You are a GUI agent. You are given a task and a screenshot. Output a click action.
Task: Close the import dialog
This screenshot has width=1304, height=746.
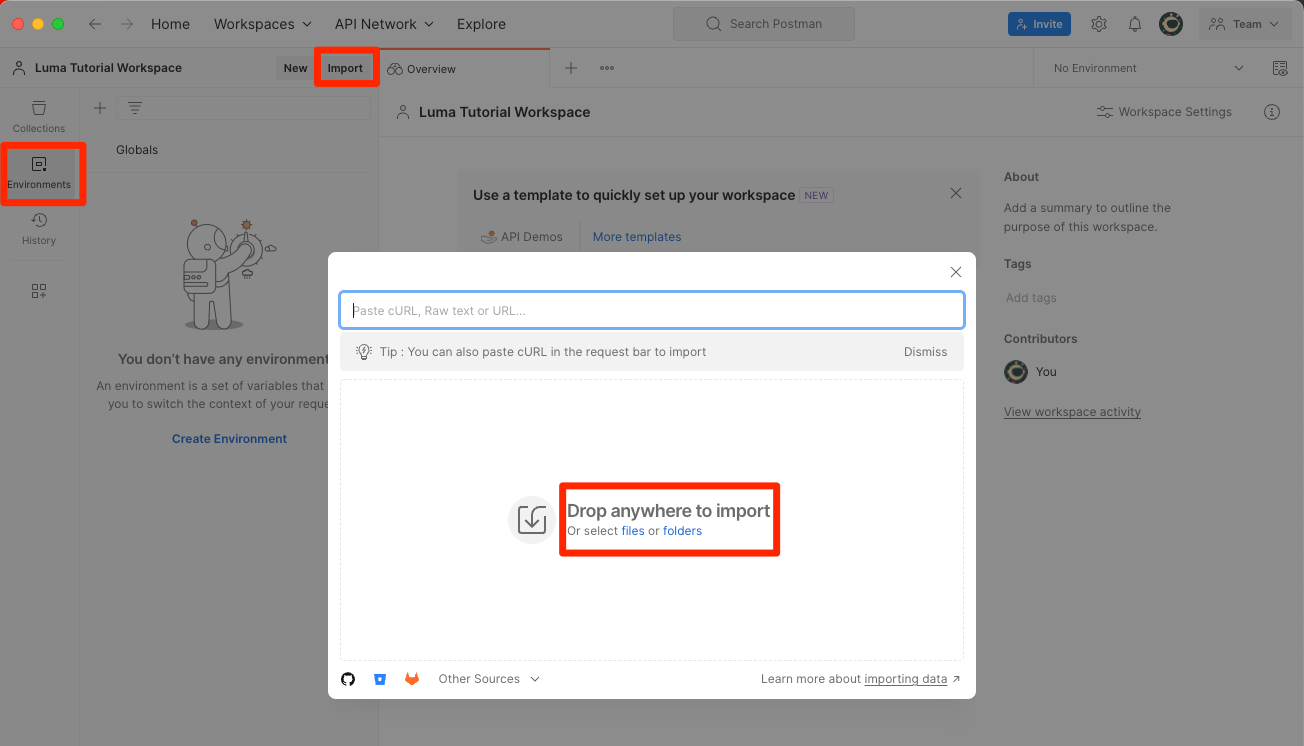956,272
